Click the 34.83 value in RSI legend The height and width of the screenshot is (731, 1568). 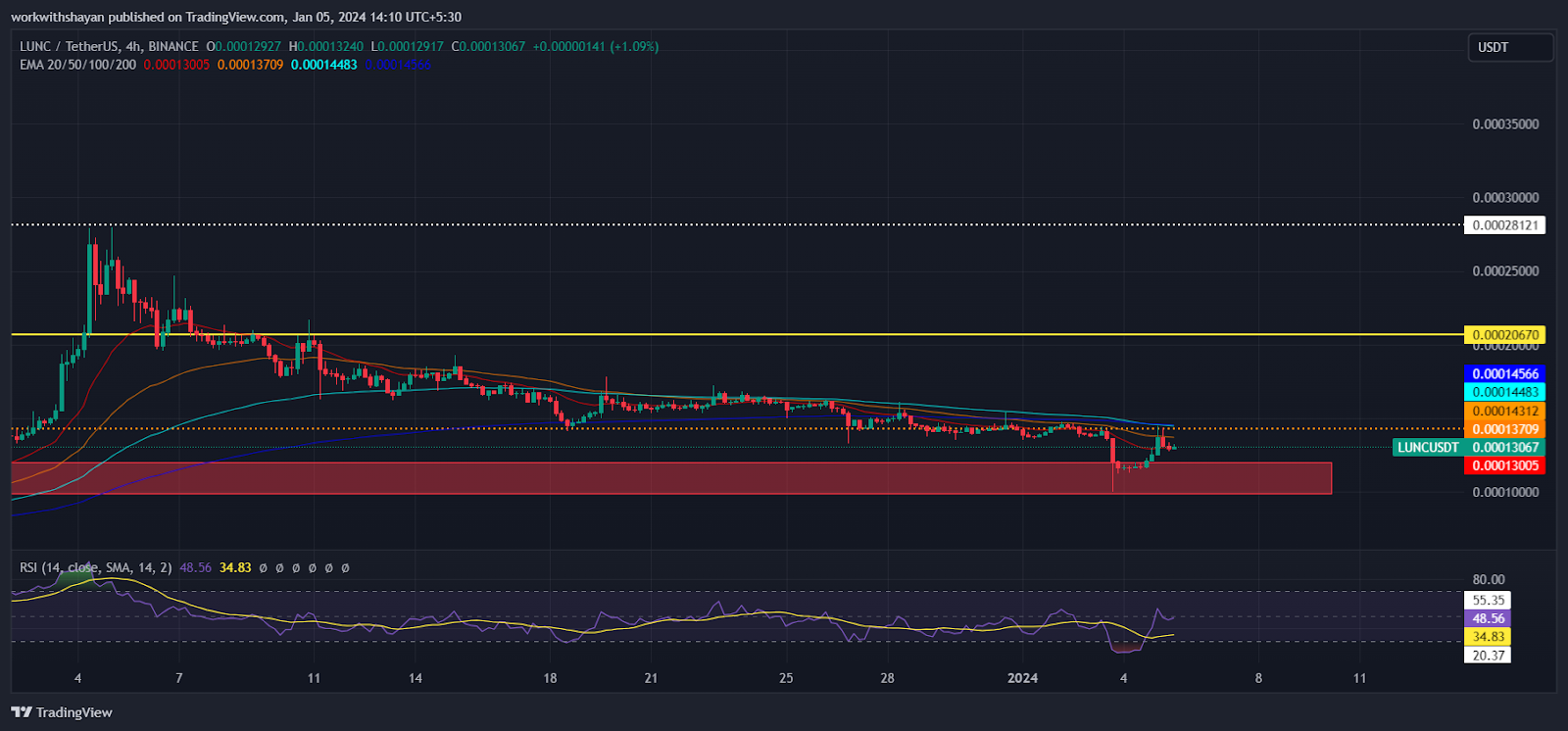[x=235, y=567]
